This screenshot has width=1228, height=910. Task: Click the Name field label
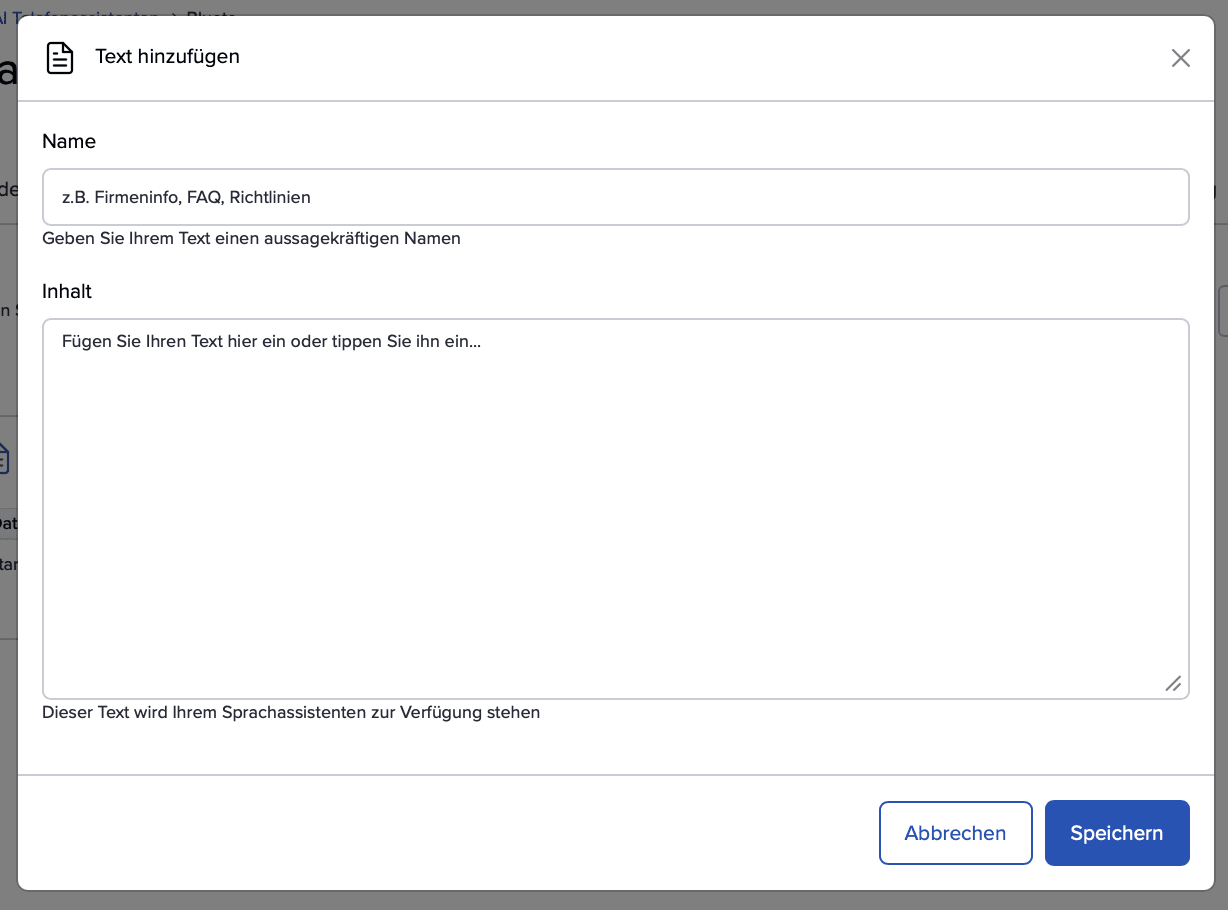69,141
